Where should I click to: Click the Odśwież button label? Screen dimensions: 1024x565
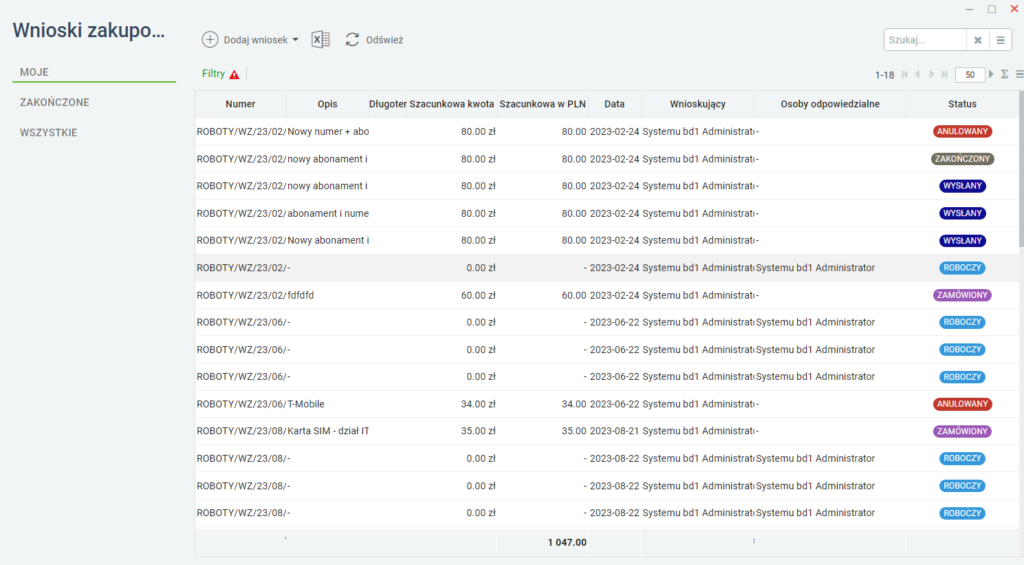coord(384,40)
